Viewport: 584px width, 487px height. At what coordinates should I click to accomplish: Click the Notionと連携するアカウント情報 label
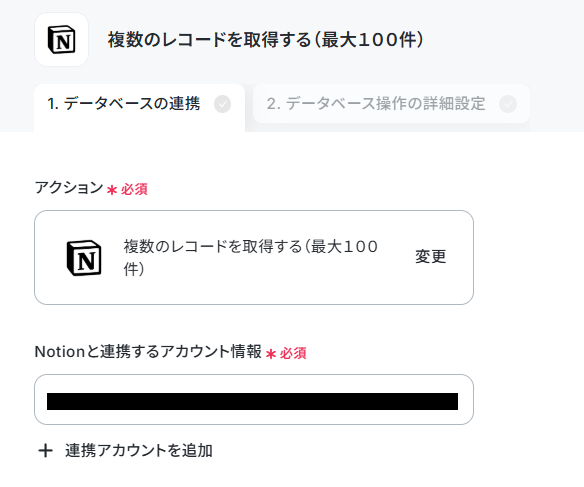148,351
